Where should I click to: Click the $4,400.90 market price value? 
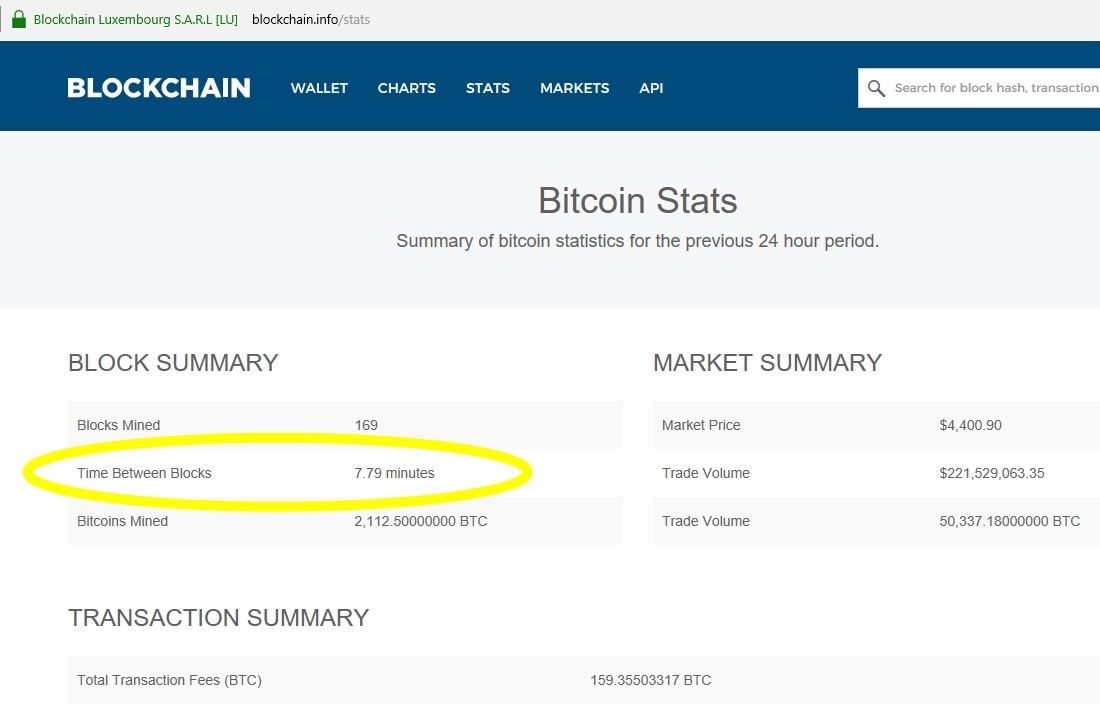click(x=970, y=425)
